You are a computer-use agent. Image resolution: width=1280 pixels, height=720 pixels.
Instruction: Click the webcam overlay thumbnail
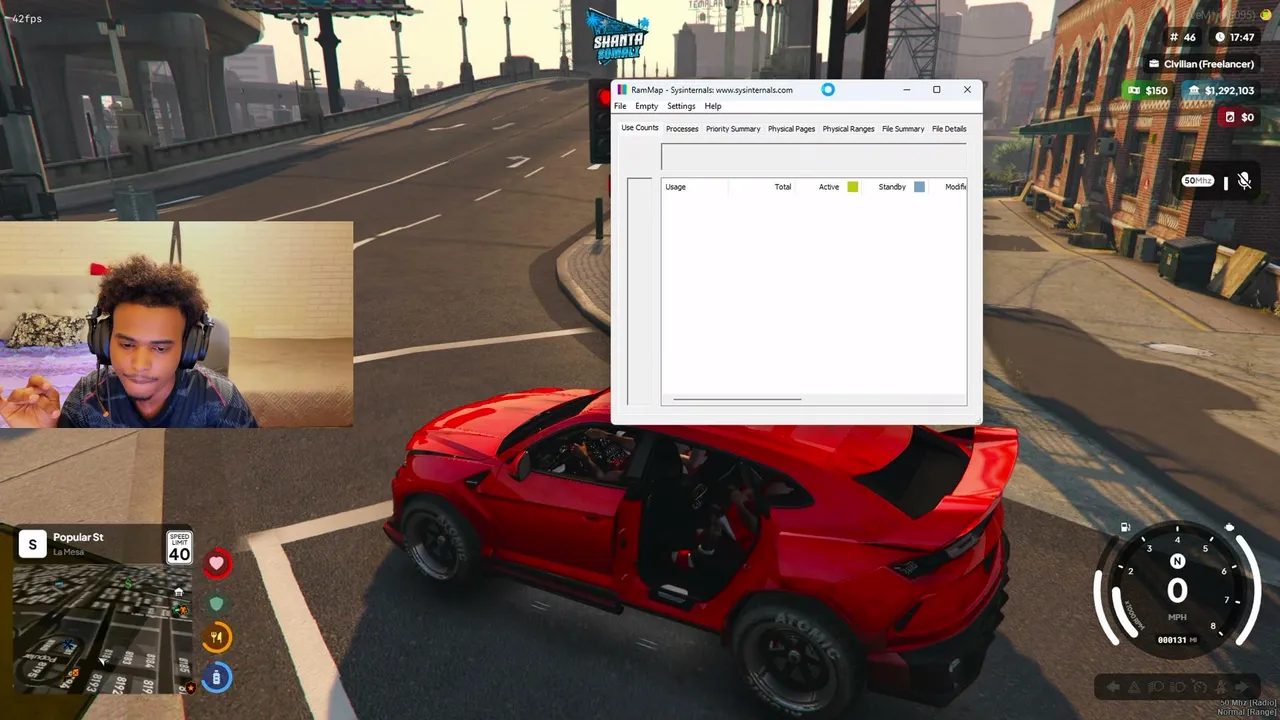point(176,325)
